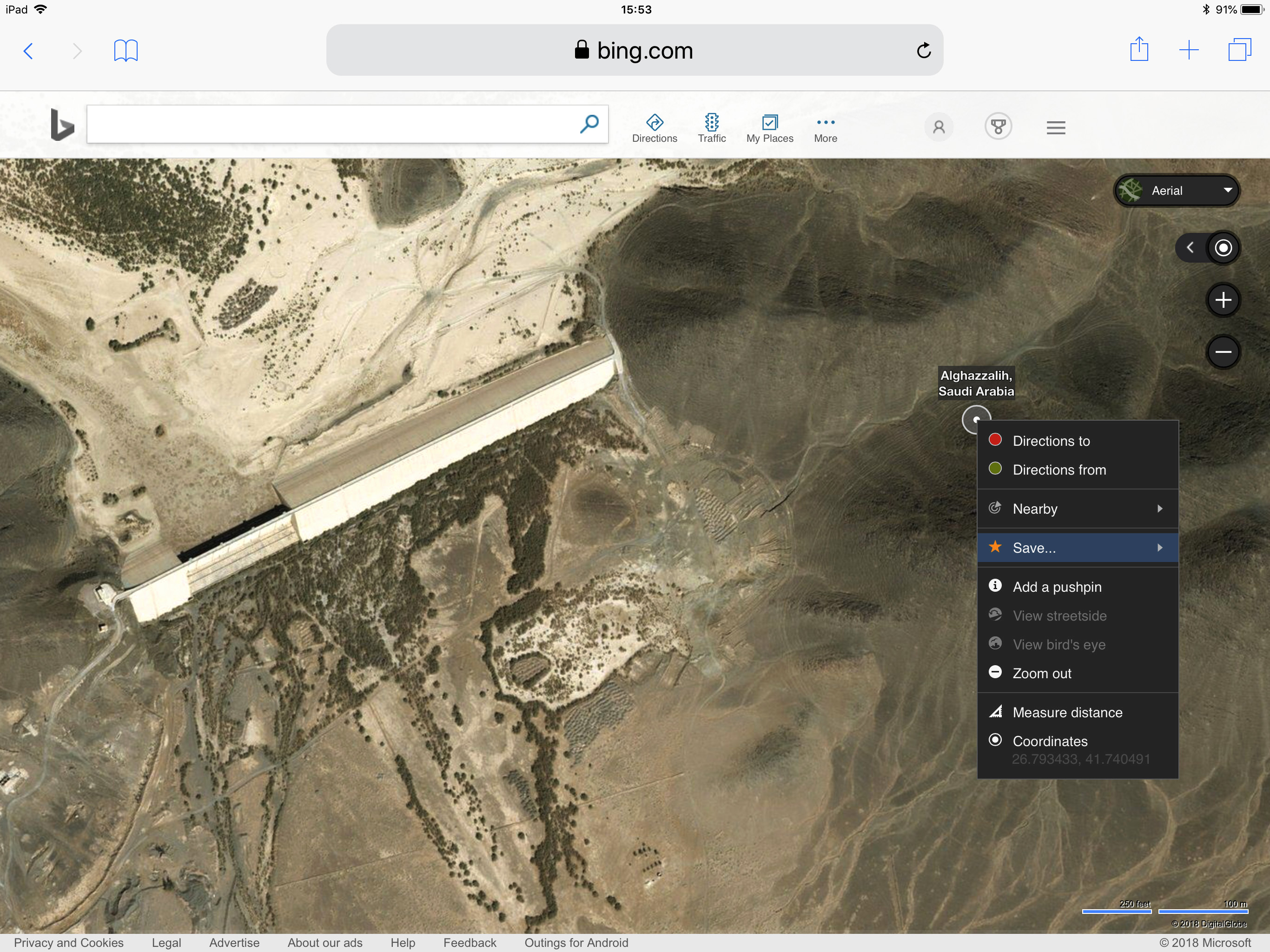
Task: Click the locate me target button
Action: pos(1223,248)
